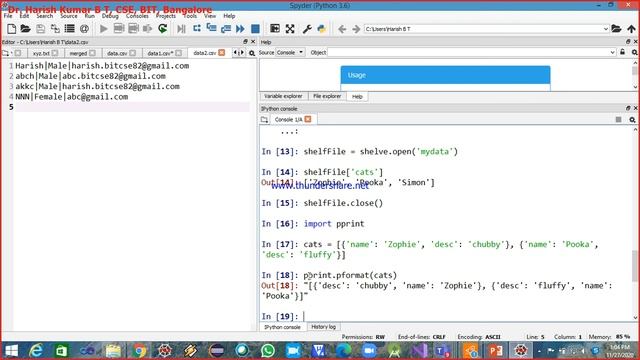This screenshot has height=360, width=640.
Task: Create a new file from the toolbar
Action: (11, 29)
